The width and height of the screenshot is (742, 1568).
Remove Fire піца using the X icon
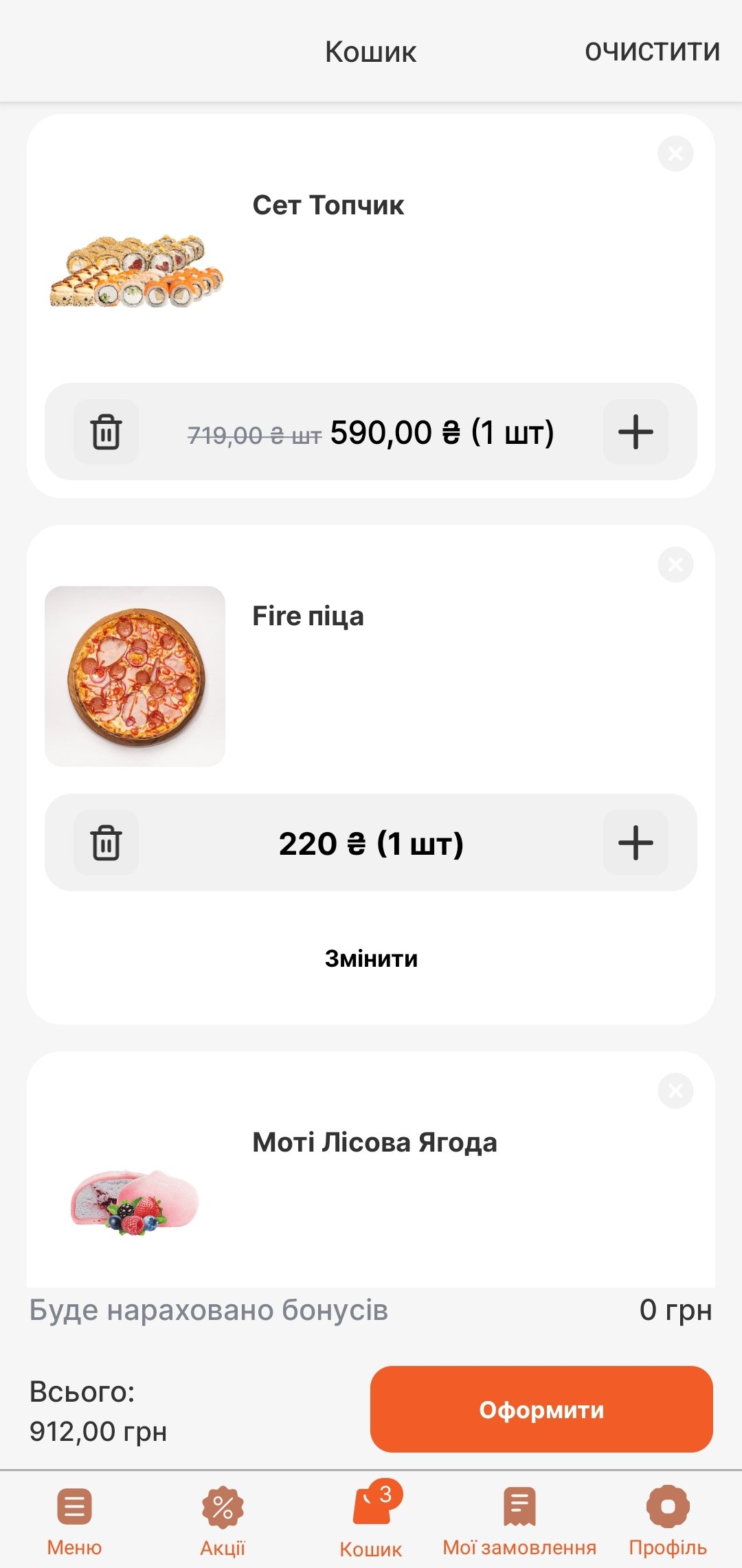coord(675,565)
